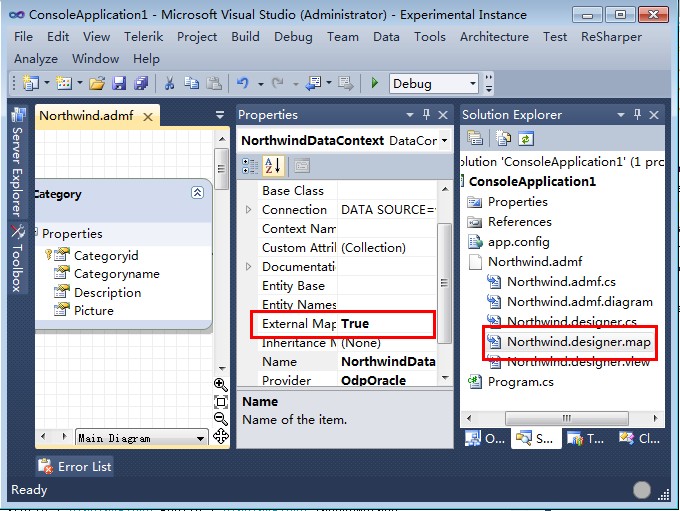Click the Copy toolbar icon
This screenshot has width=680, height=511.
[191, 83]
